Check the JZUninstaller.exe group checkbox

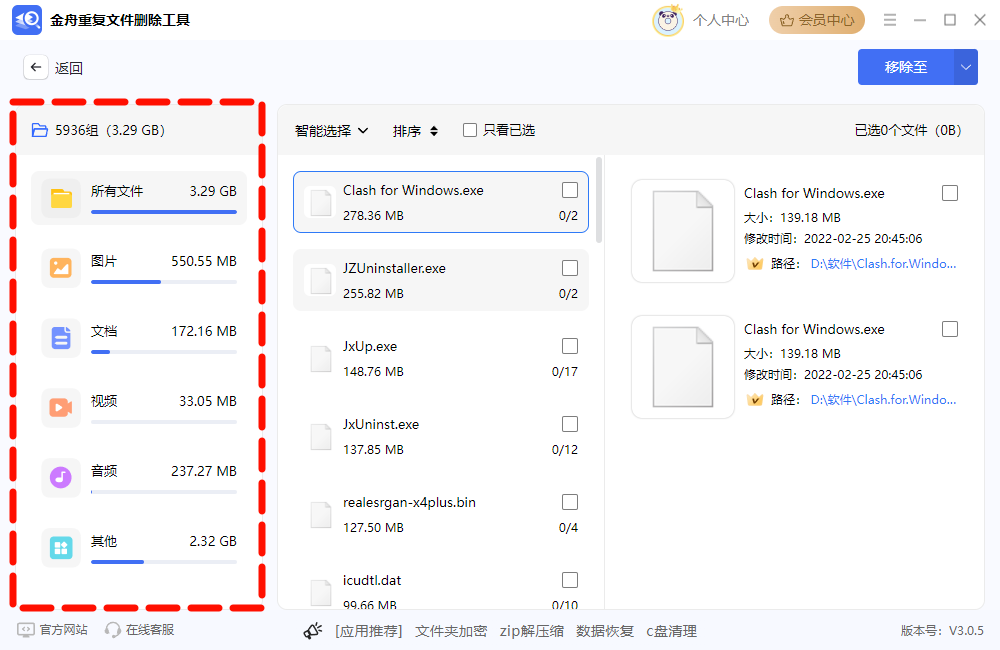(570, 268)
